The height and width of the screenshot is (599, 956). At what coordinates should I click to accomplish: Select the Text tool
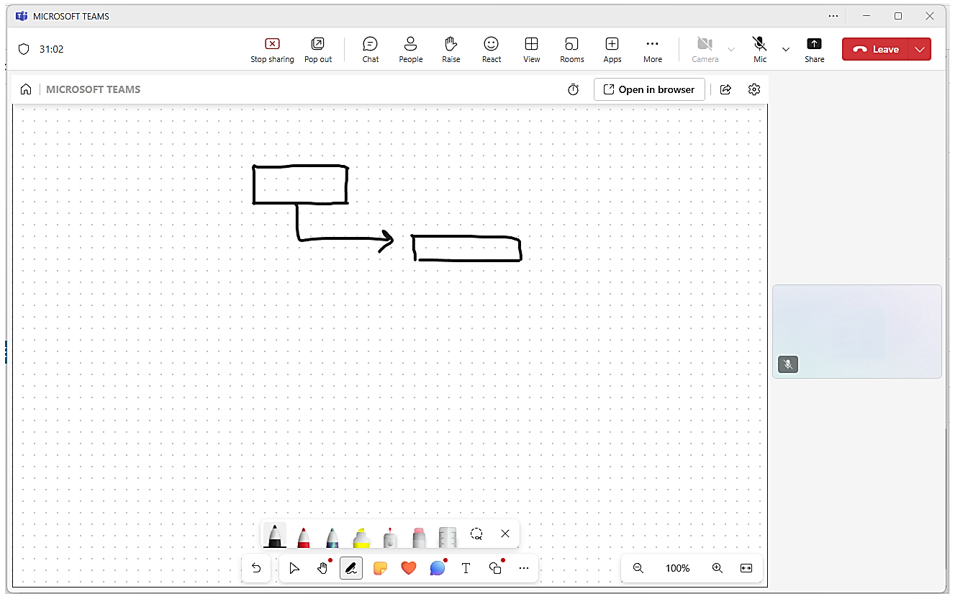[466, 568]
